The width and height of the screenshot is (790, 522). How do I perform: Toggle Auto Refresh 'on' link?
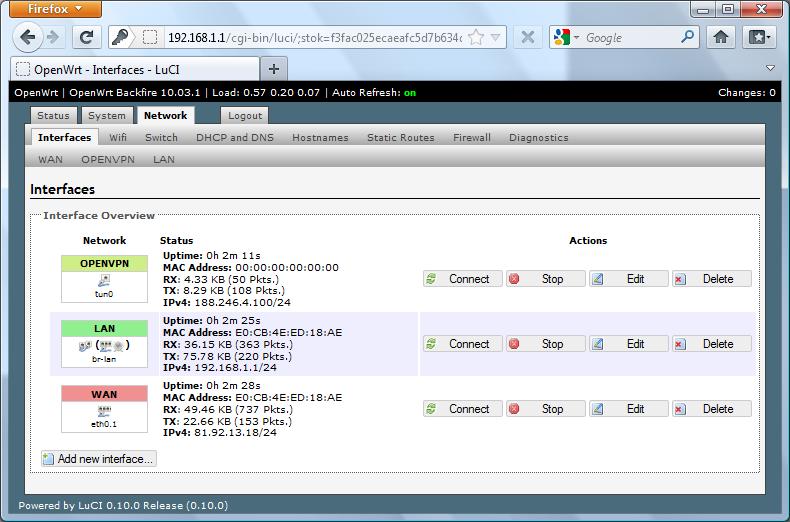pos(410,93)
